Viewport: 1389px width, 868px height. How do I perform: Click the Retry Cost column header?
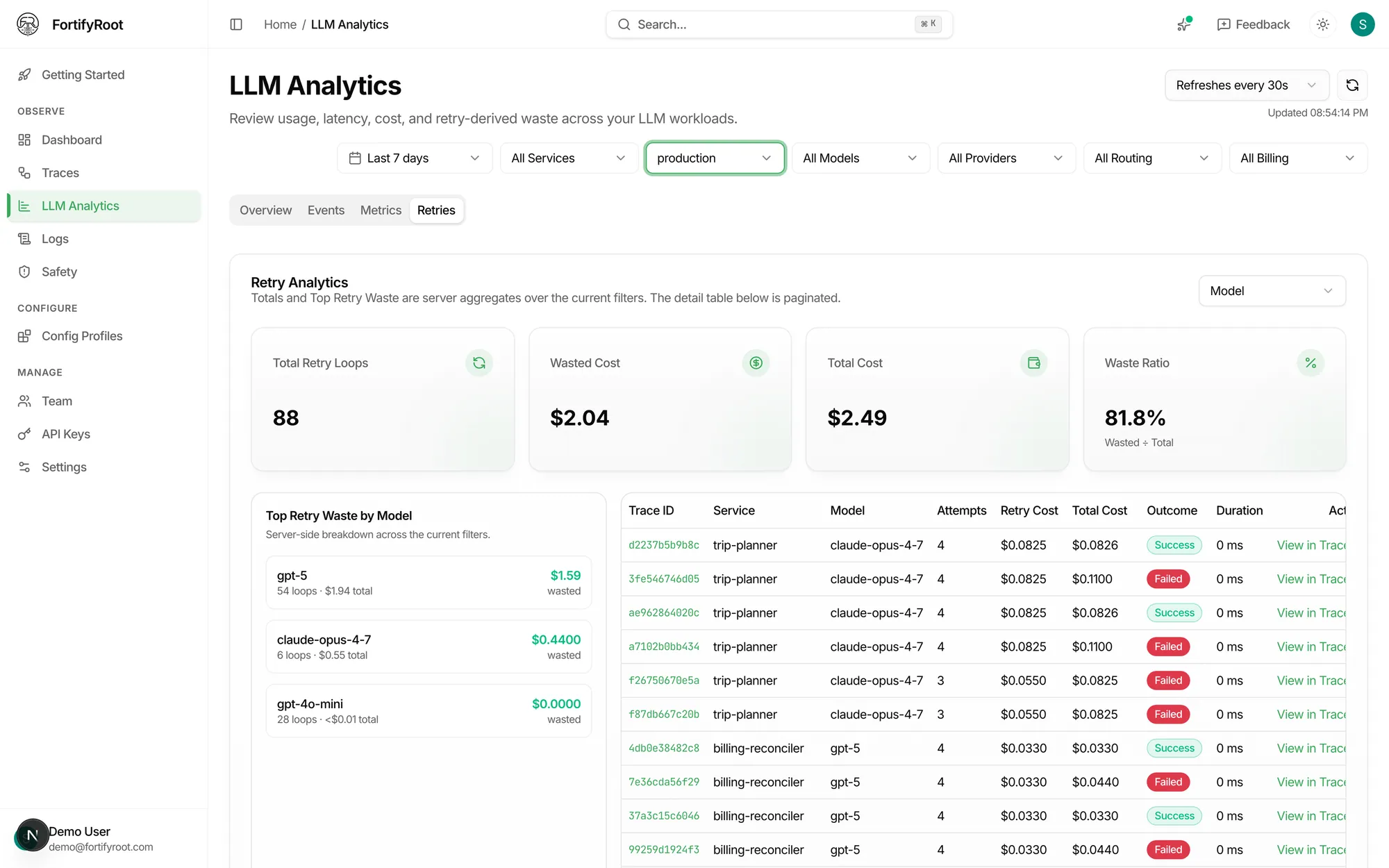[x=1029, y=511]
